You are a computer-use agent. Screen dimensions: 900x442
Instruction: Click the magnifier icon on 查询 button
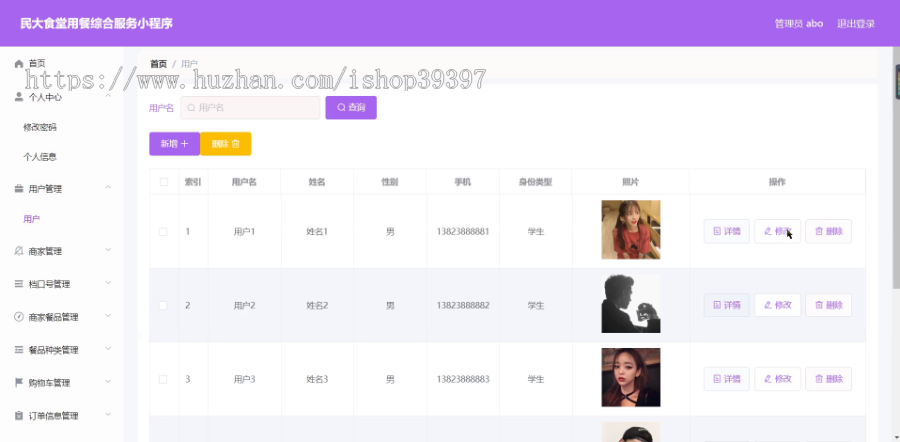[341, 107]
